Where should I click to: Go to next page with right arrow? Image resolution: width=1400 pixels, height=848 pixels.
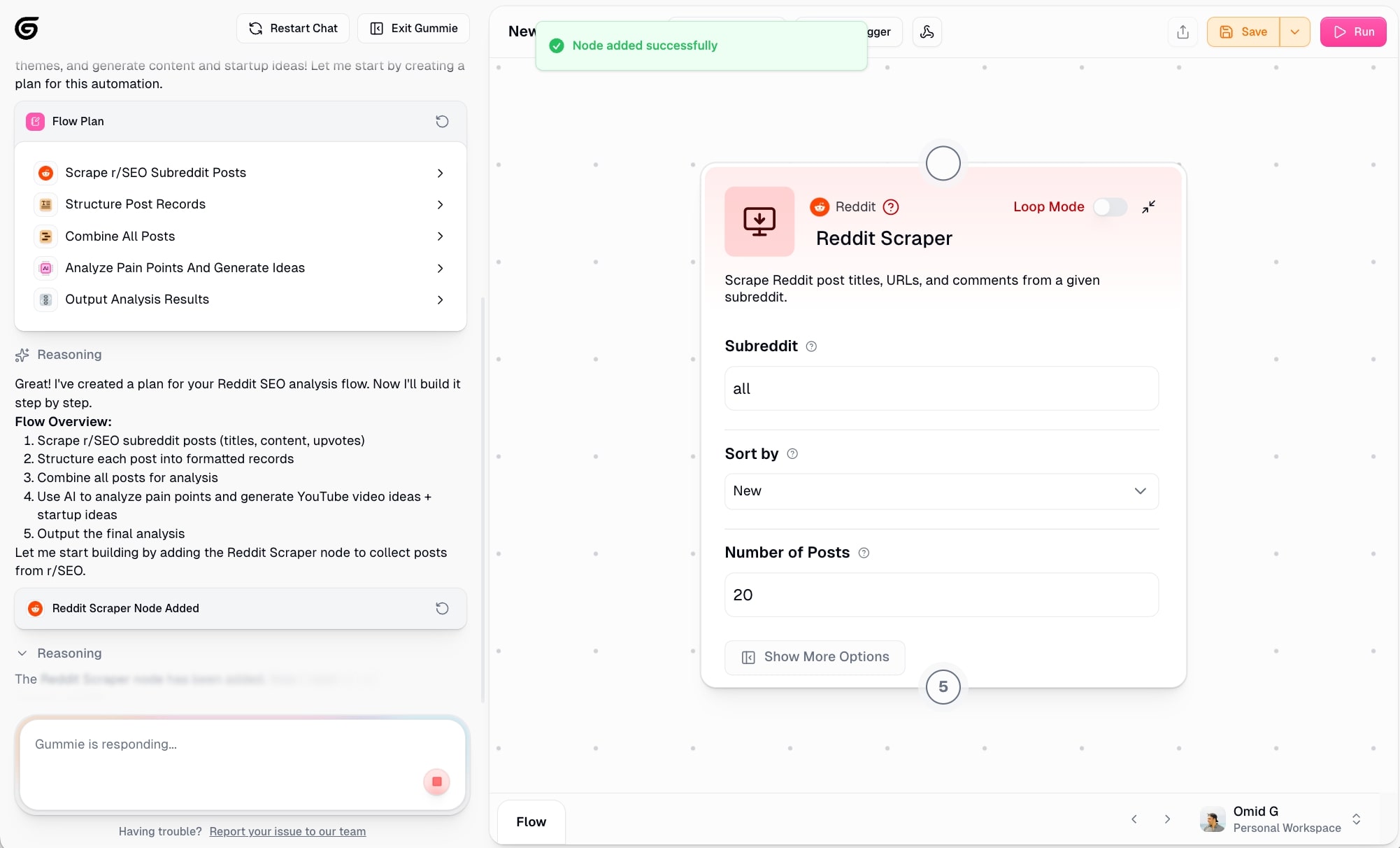coord(1167,819)
